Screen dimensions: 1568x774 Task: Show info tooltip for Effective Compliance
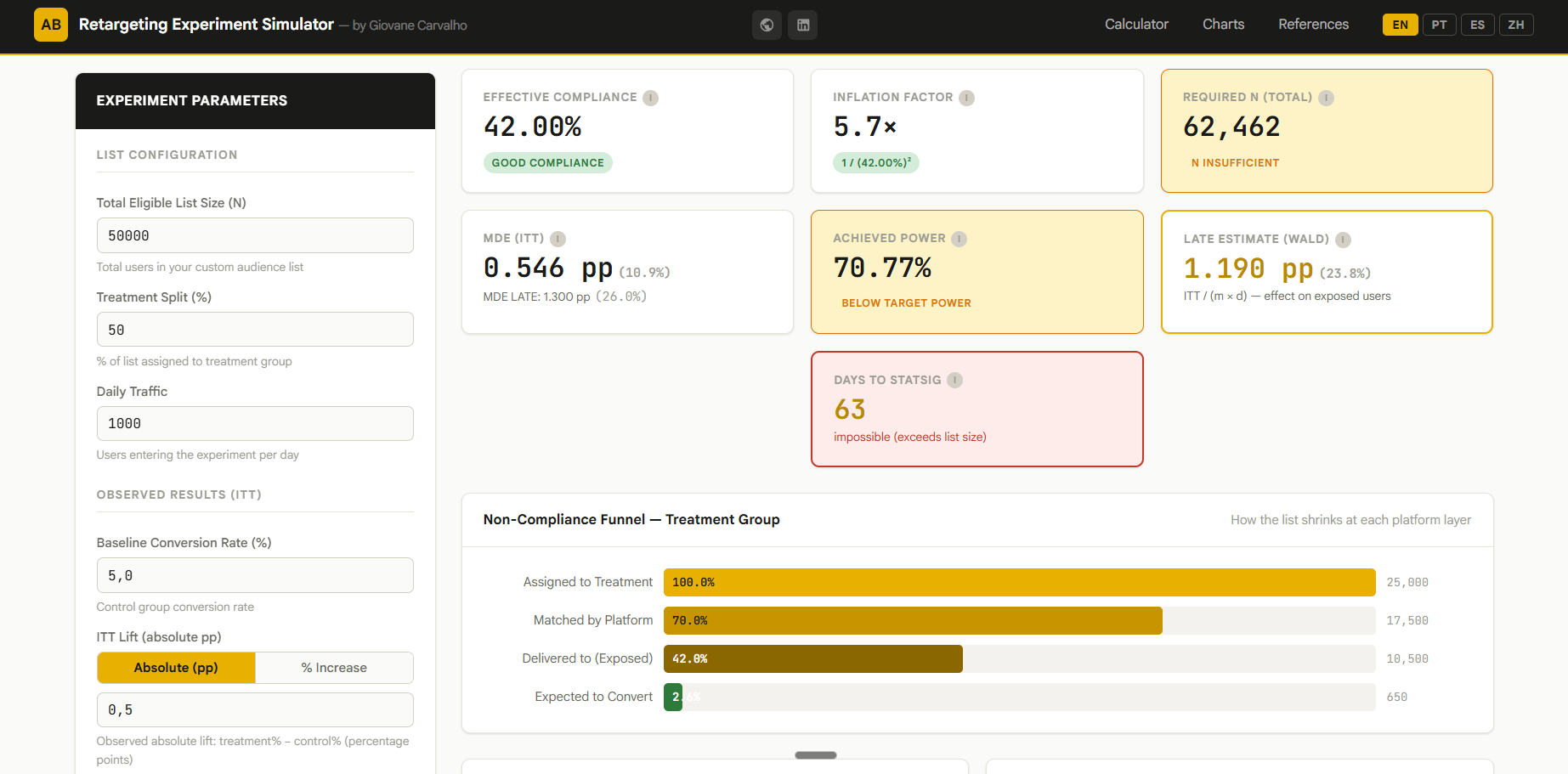pyautogui.click(x=651, y=98)
